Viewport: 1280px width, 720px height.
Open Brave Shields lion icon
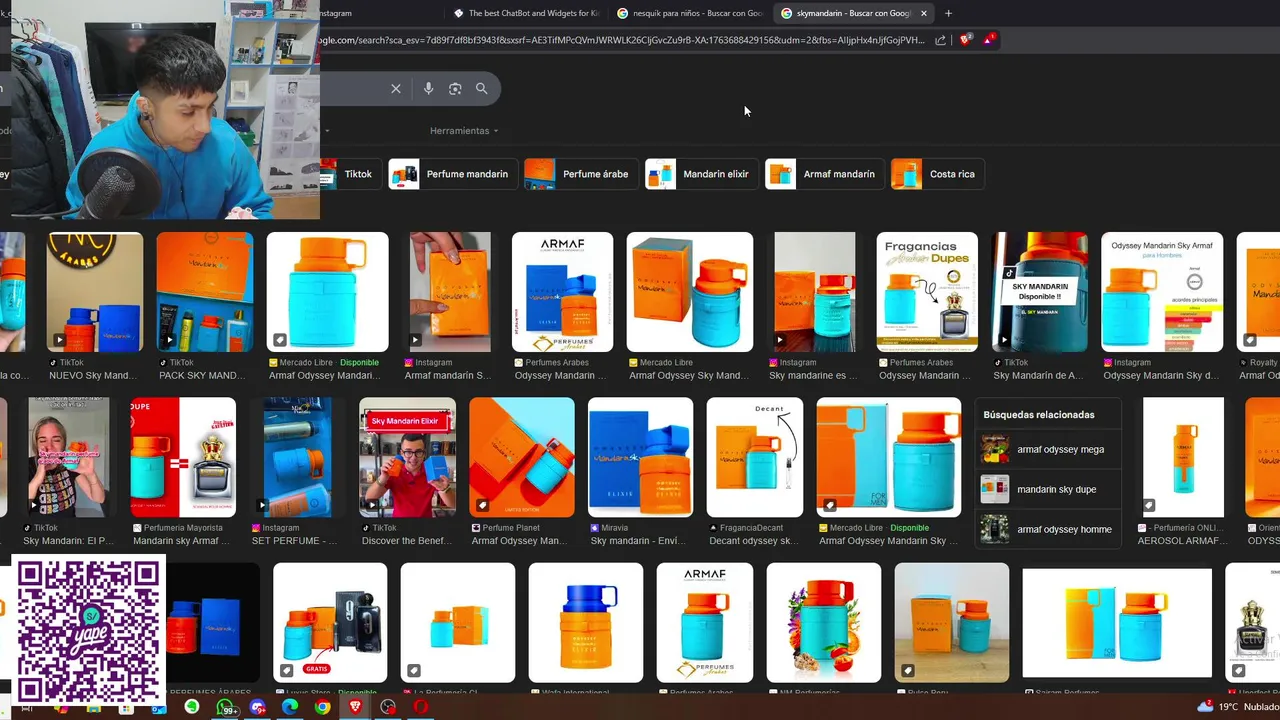965,40
